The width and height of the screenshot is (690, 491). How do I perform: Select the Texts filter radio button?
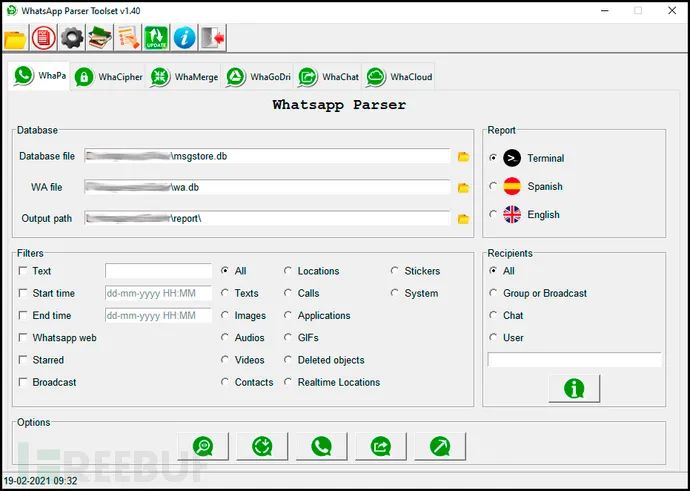225,292
